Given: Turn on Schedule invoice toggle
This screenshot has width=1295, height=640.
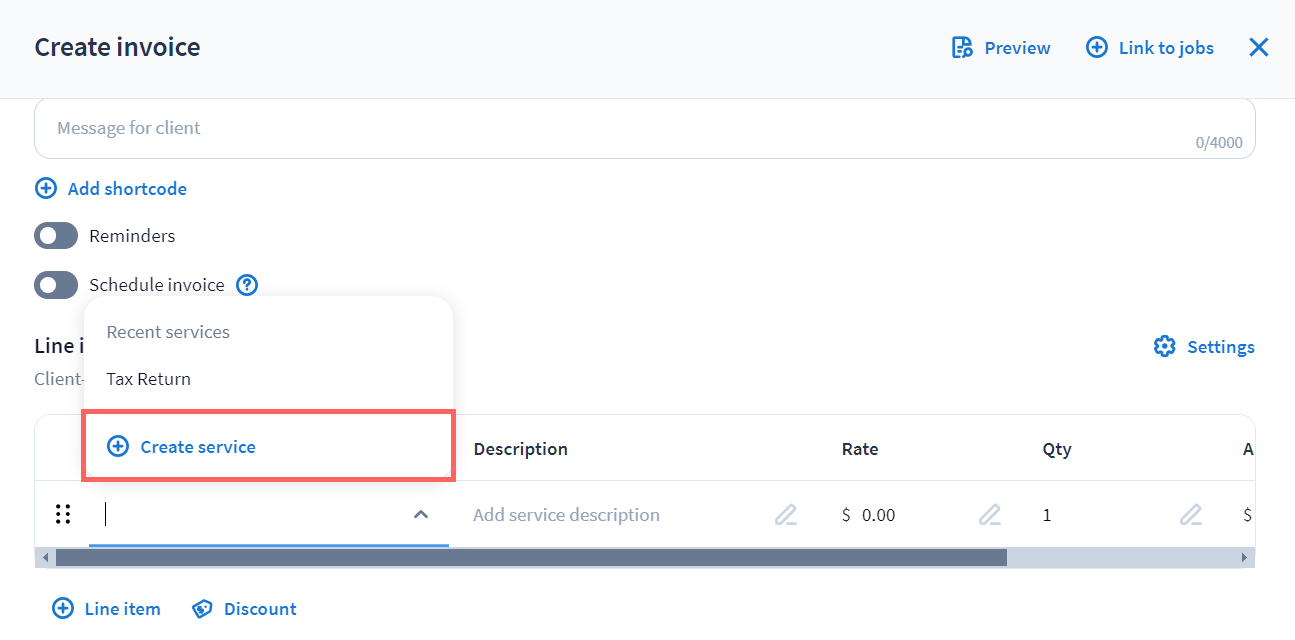Looking at the screenshot, I should [x=56, y=285].
